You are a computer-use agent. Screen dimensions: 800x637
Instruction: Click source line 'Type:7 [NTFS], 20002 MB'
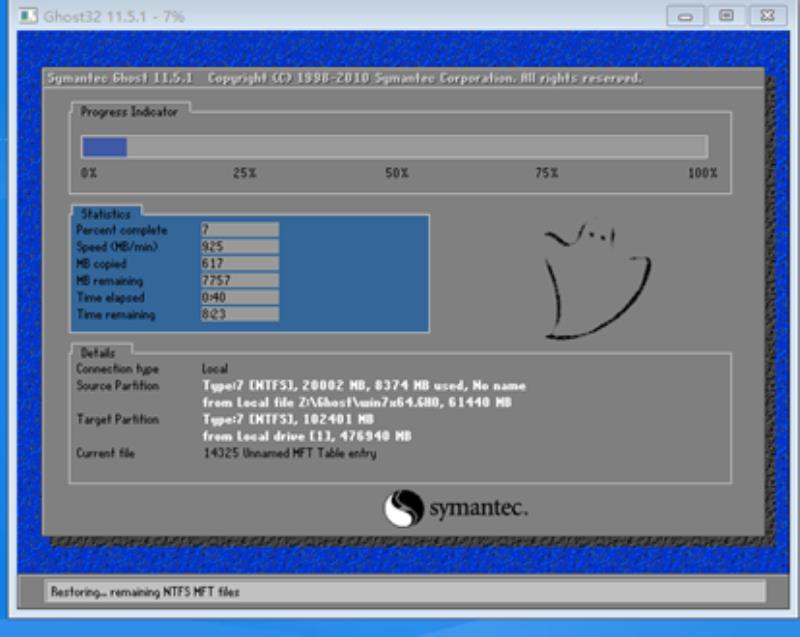pos(364,386)
